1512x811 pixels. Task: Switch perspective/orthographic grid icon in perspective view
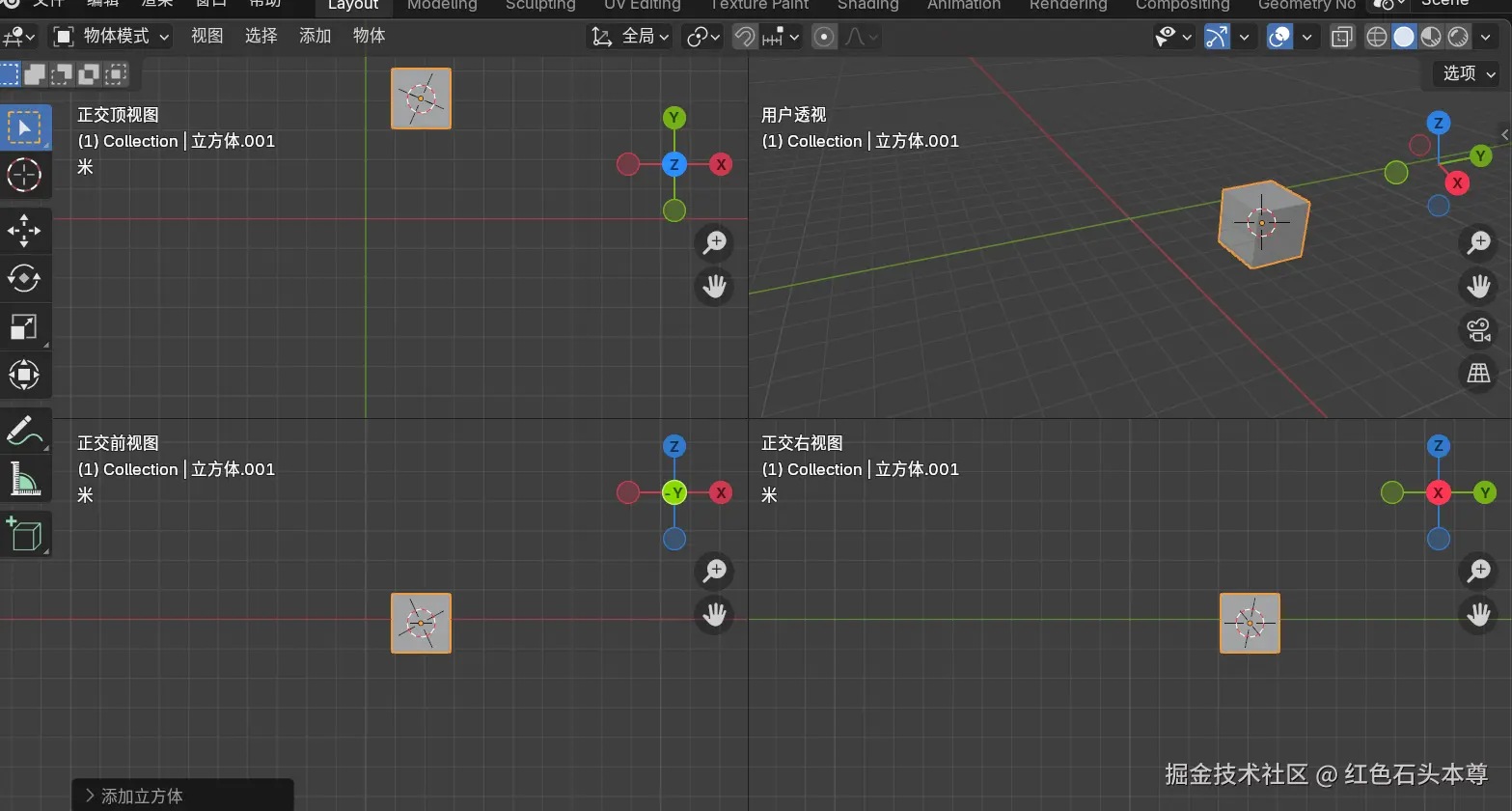tap(1478, 373)
